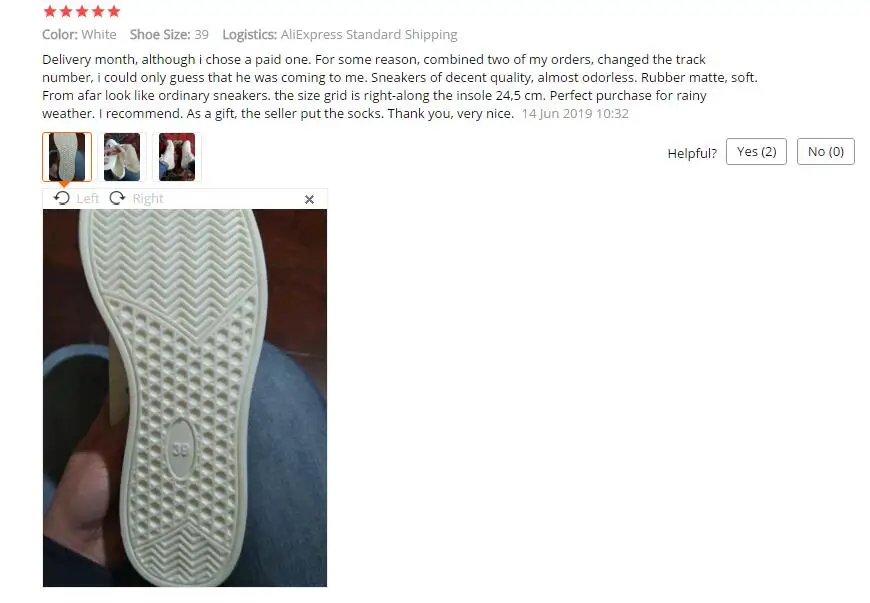
Task: Vote No (0) on review helpfulness
Action: [826, 151]
